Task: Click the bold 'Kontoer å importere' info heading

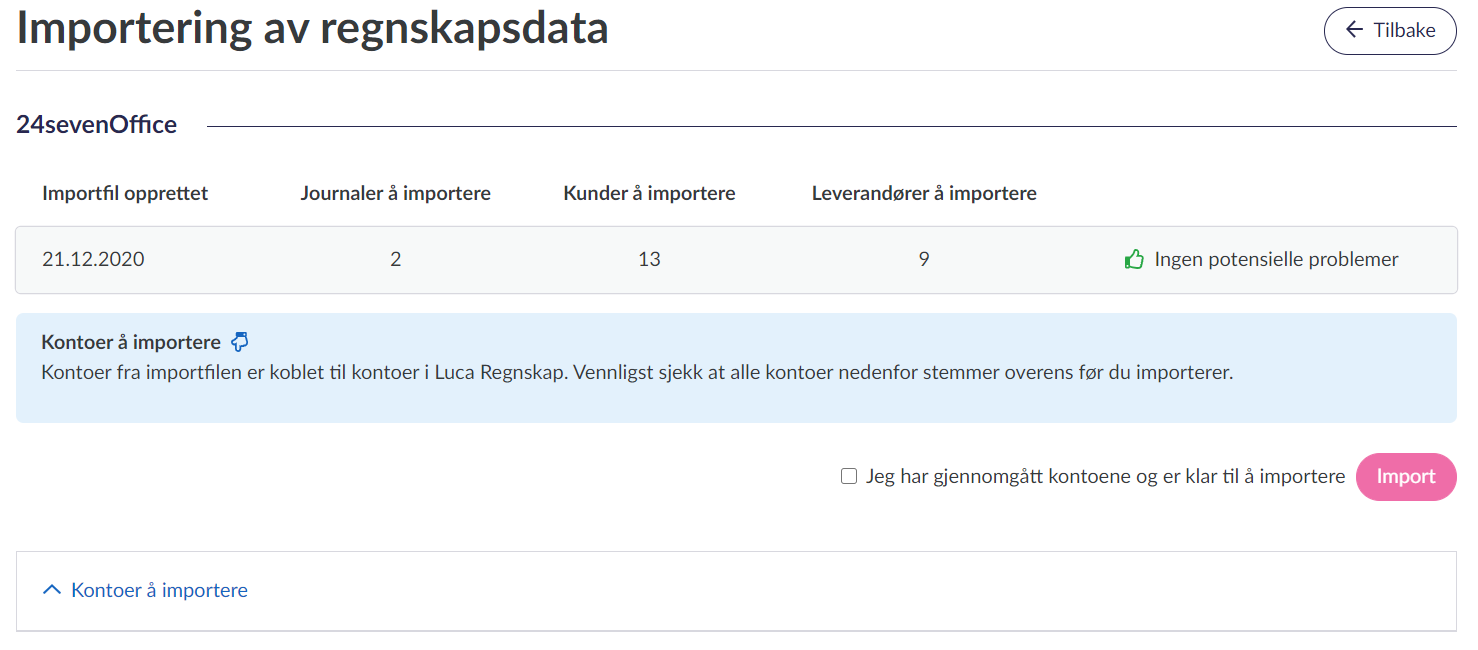Action: [131, 342]
